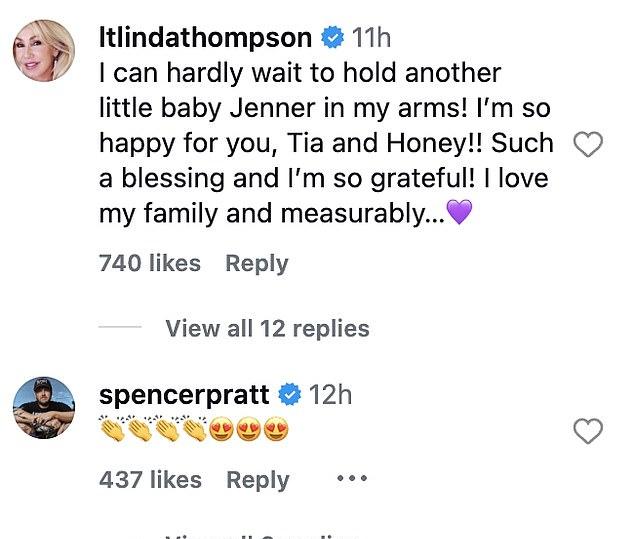The image size is (634, 539).
Task: Click the spencerpratt username
Action: pyautogui.click(x=187, y=395)
